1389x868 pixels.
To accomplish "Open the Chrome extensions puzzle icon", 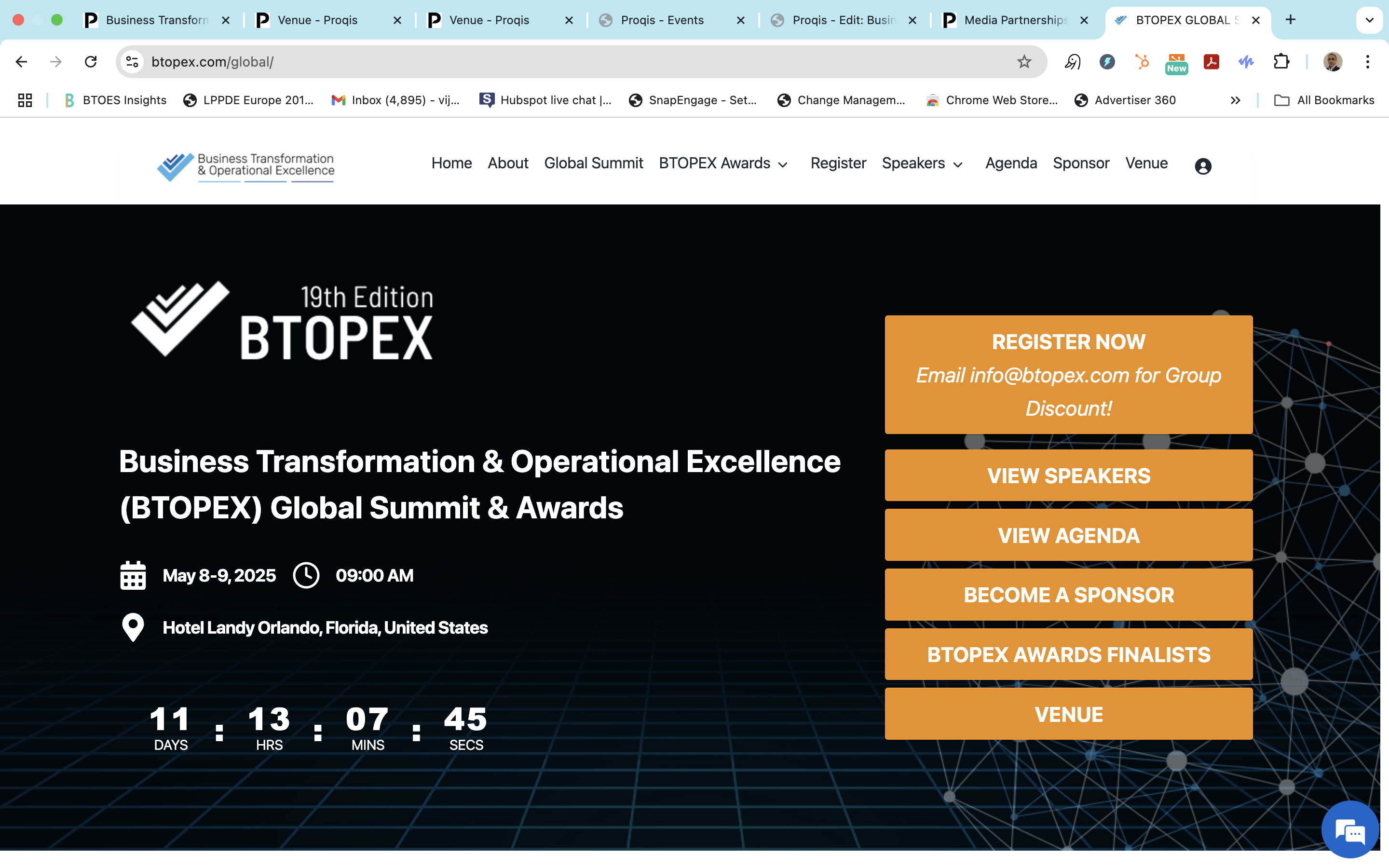I will (x=1281, y=61).
